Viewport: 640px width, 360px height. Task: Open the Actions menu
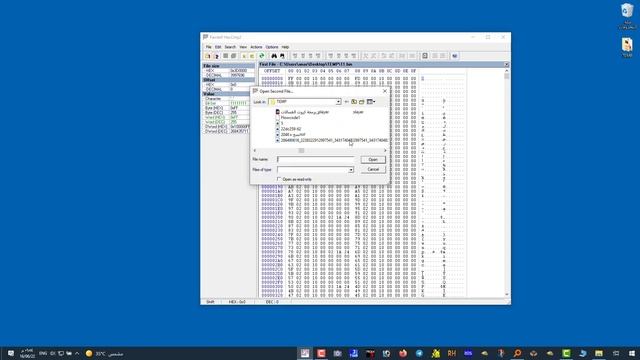click(x=256, y=47)
